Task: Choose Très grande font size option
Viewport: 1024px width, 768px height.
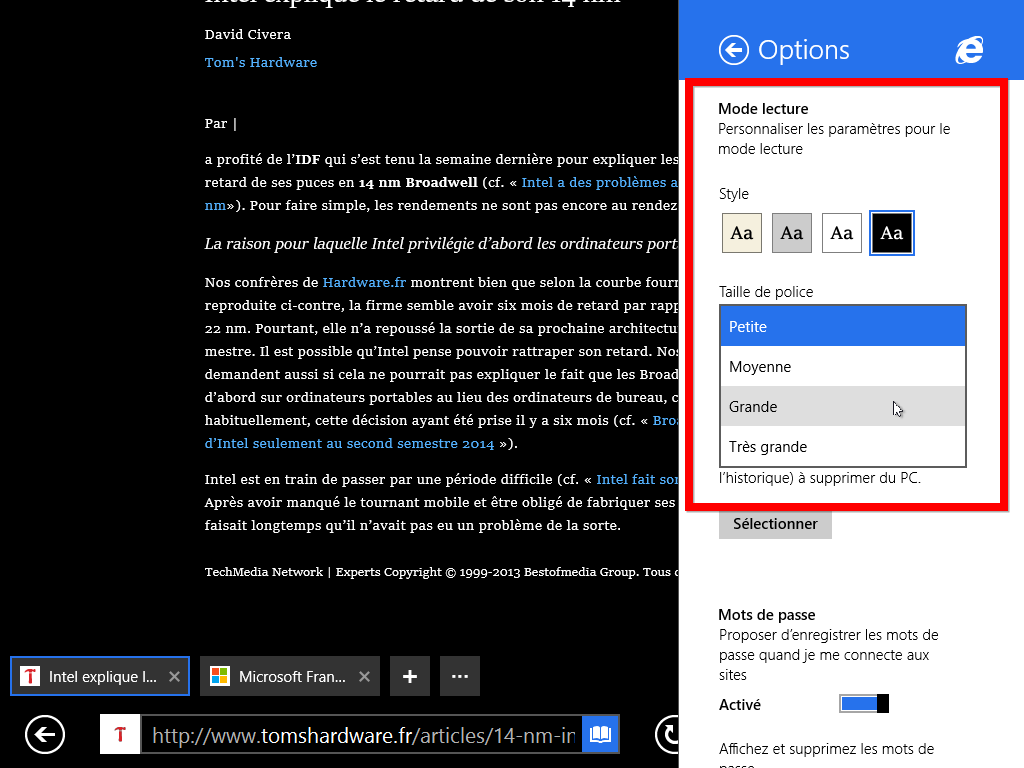Action: coord(842,447)
